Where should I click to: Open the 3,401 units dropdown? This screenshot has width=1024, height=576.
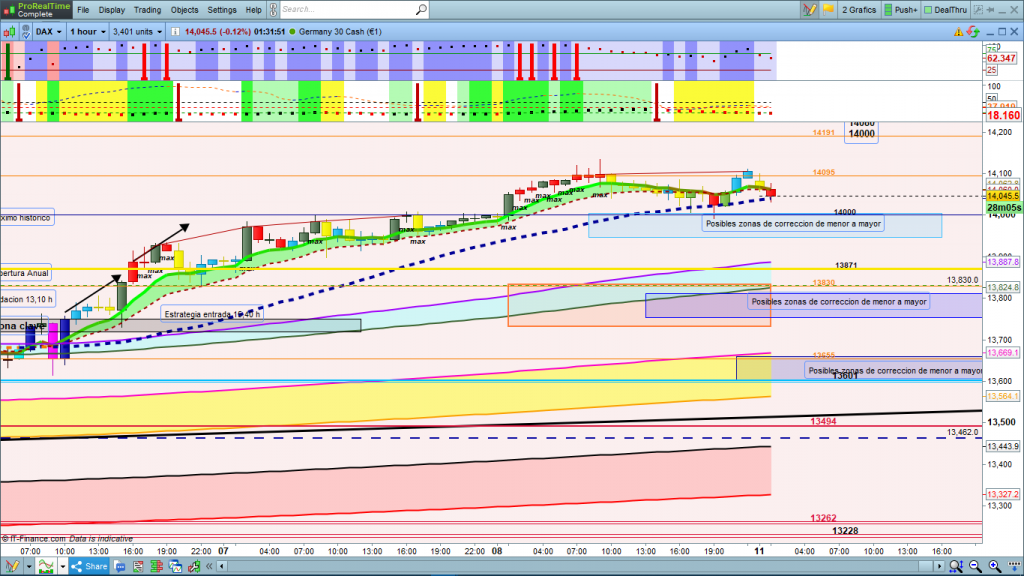[x=137, y=31]
